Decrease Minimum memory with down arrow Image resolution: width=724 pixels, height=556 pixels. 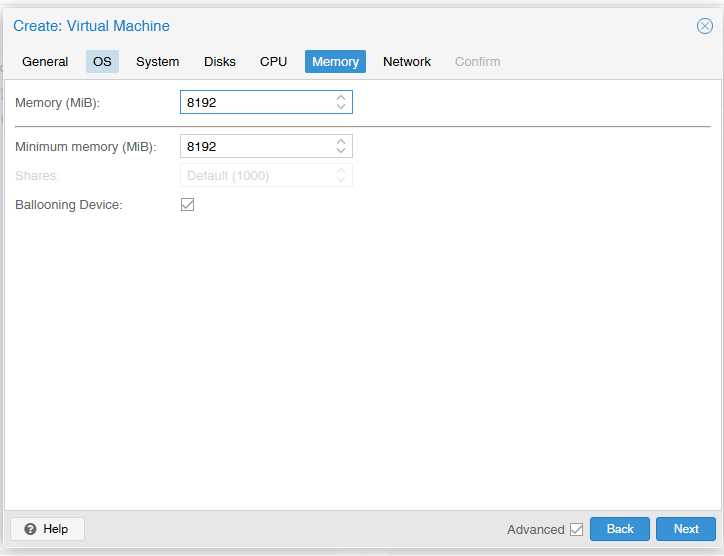pyautogui.click(x=341, y=150)
